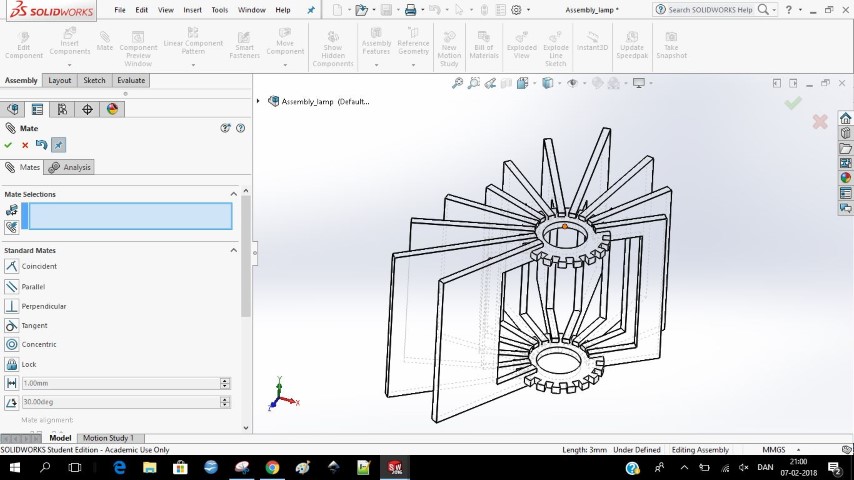
Task: Click the Save button in title toolbar
Action: coord(386,10)
